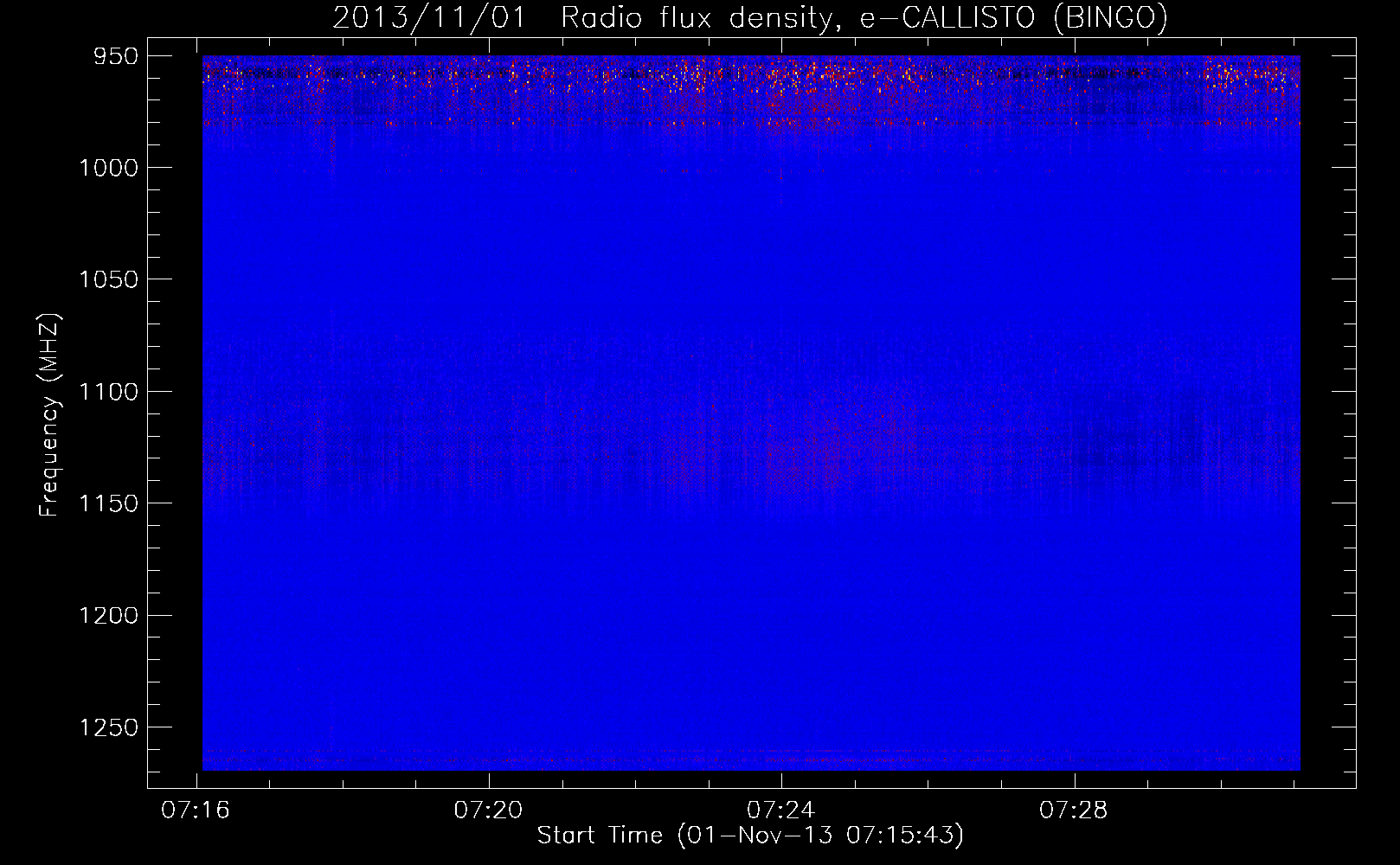This screenshot has height=865, width=1400.
Task: Click the 'Frequency (MHZ)' axis title
Action: click(50, 415)
